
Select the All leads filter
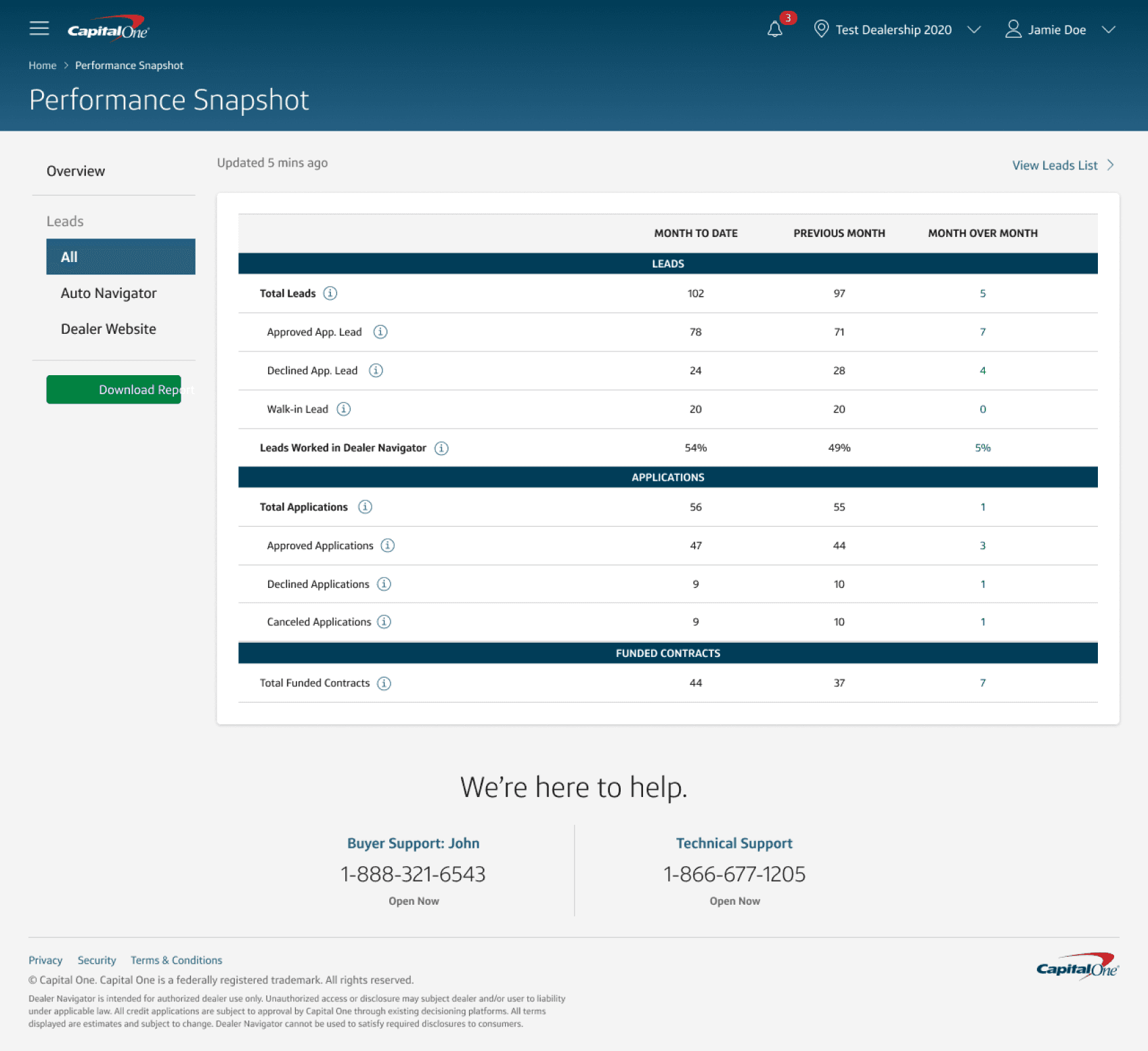pos(120,257)
